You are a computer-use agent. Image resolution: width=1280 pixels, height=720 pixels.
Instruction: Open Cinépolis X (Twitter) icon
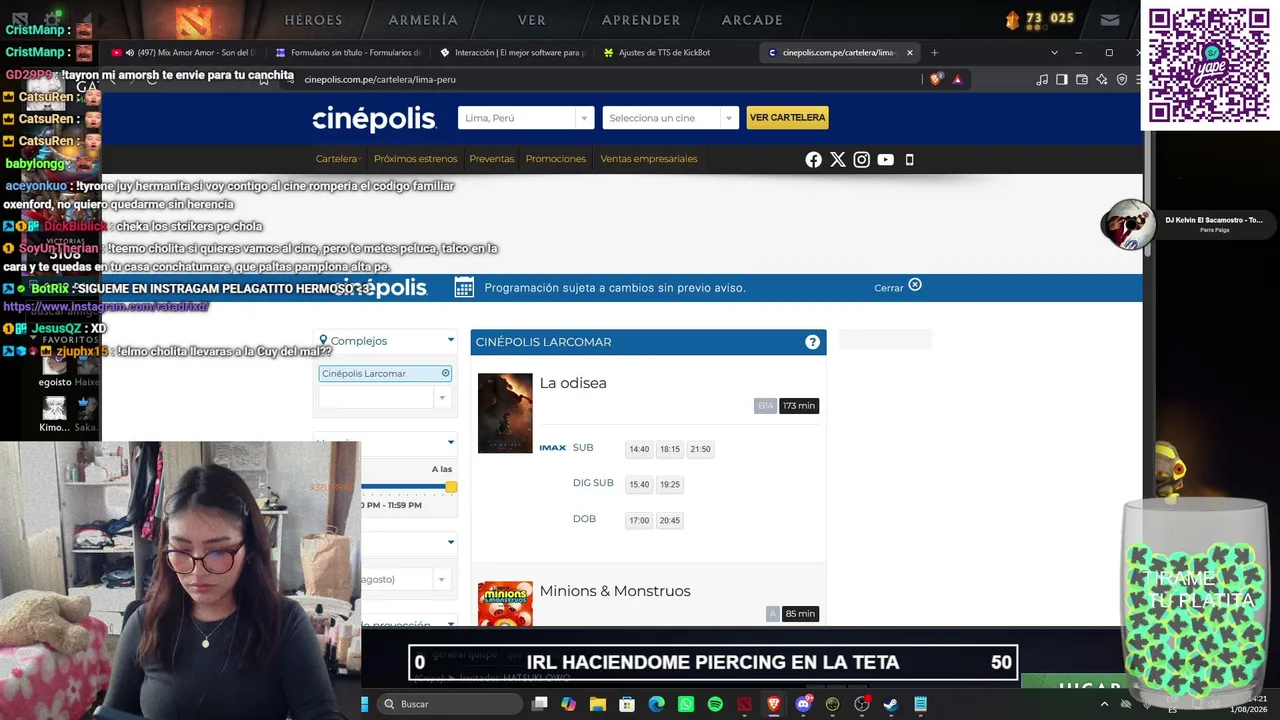[x=838, y=159]
